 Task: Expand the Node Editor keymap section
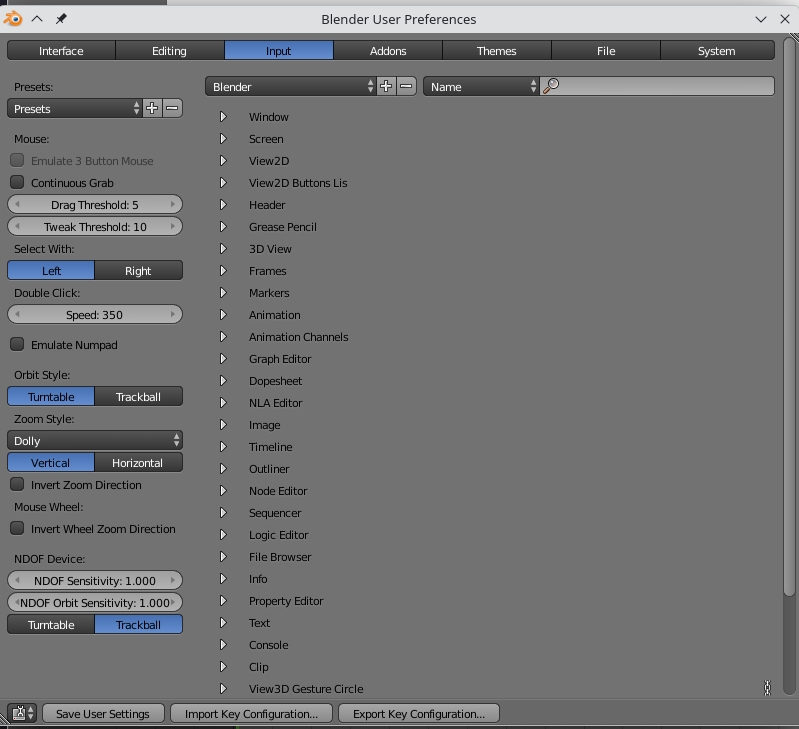pyautogui.click(x=223, y=491)
